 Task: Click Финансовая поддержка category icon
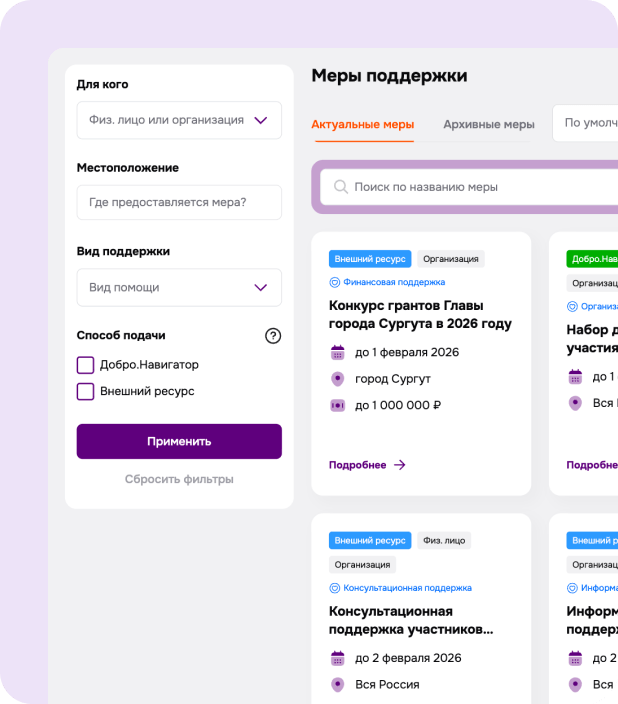(335, 282)
